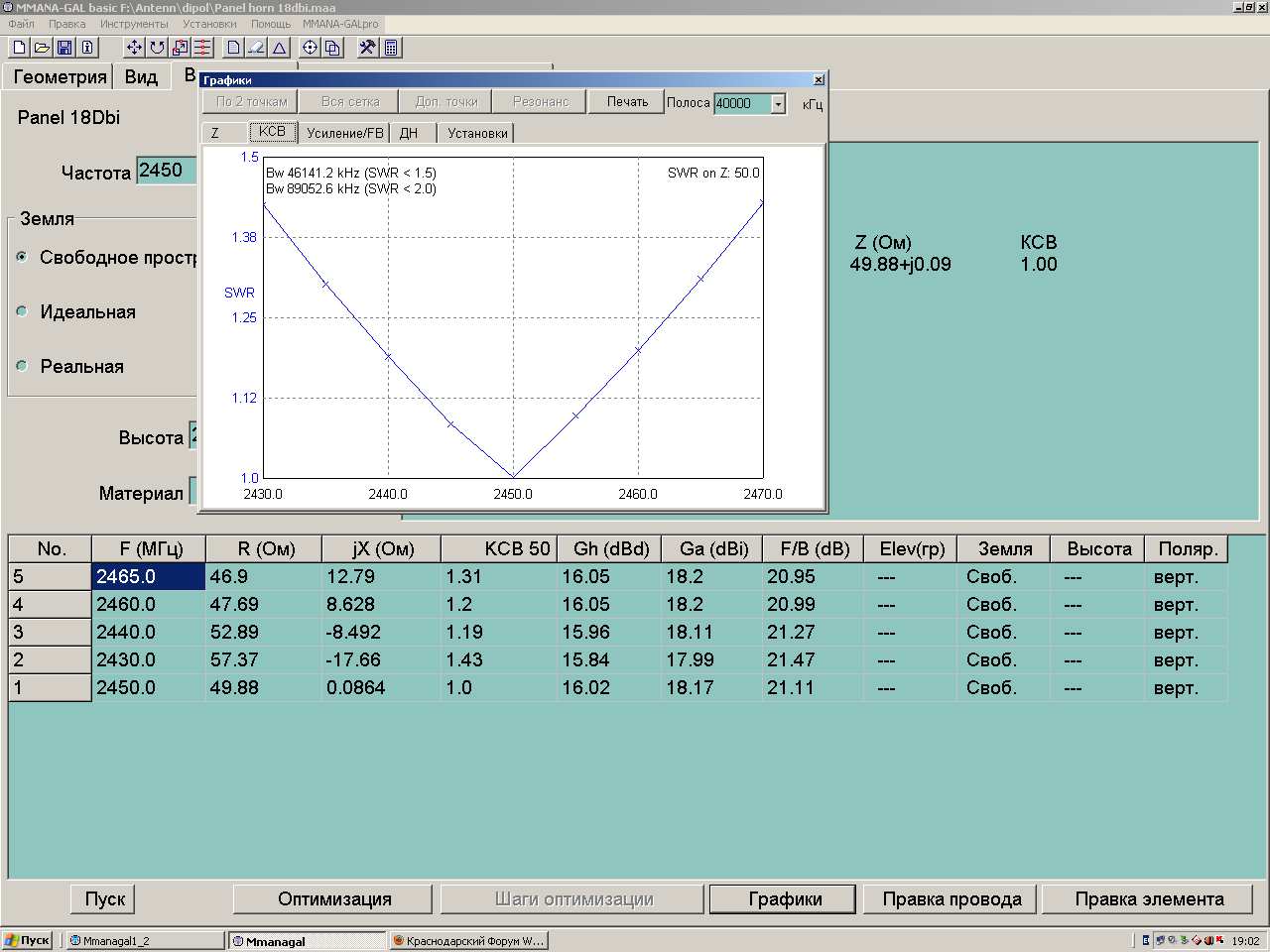Open the Файл menu
Image resolution: width=1270 pixels, height=952 pixels.
[x=21, y=24]
